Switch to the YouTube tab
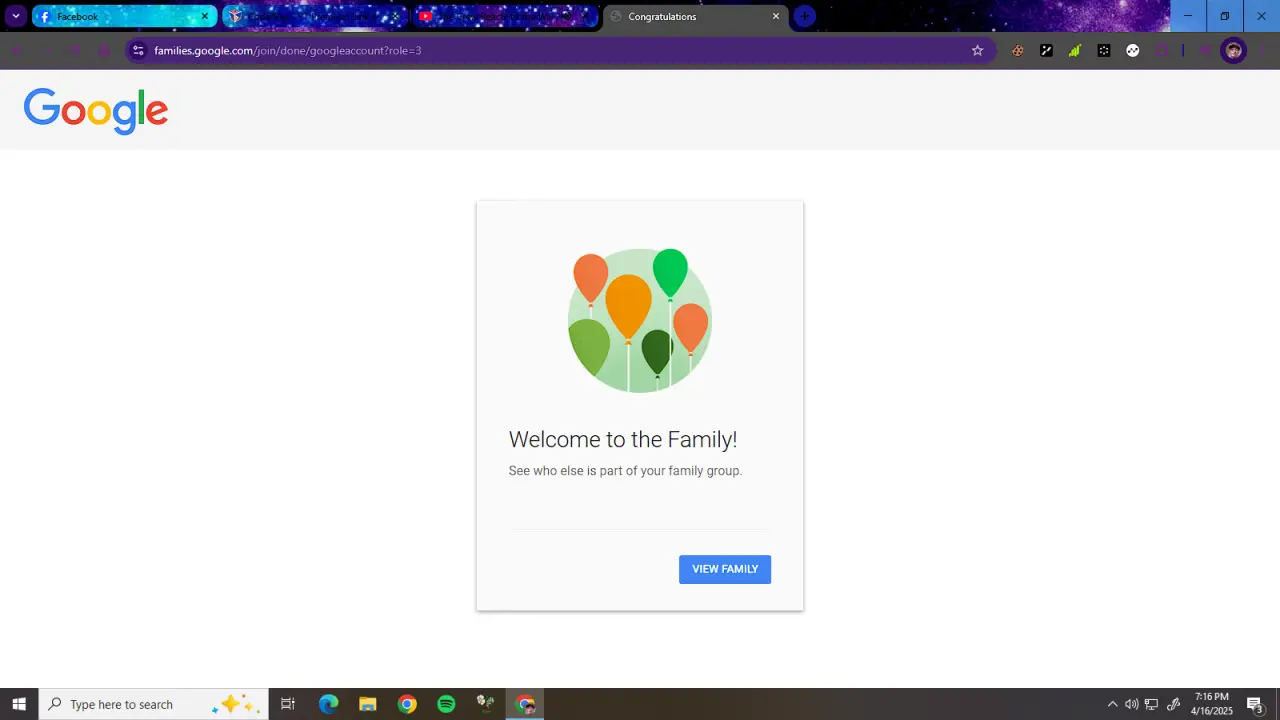 505,16
